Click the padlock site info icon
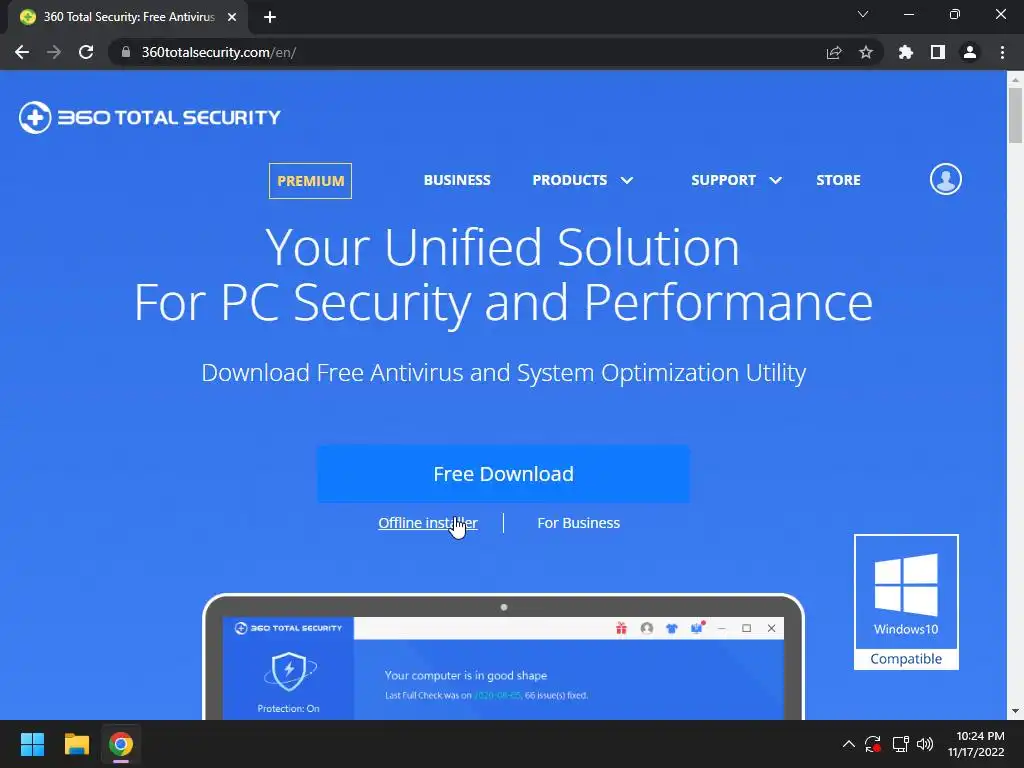The image size is (1024, 768). click(125, 52)
